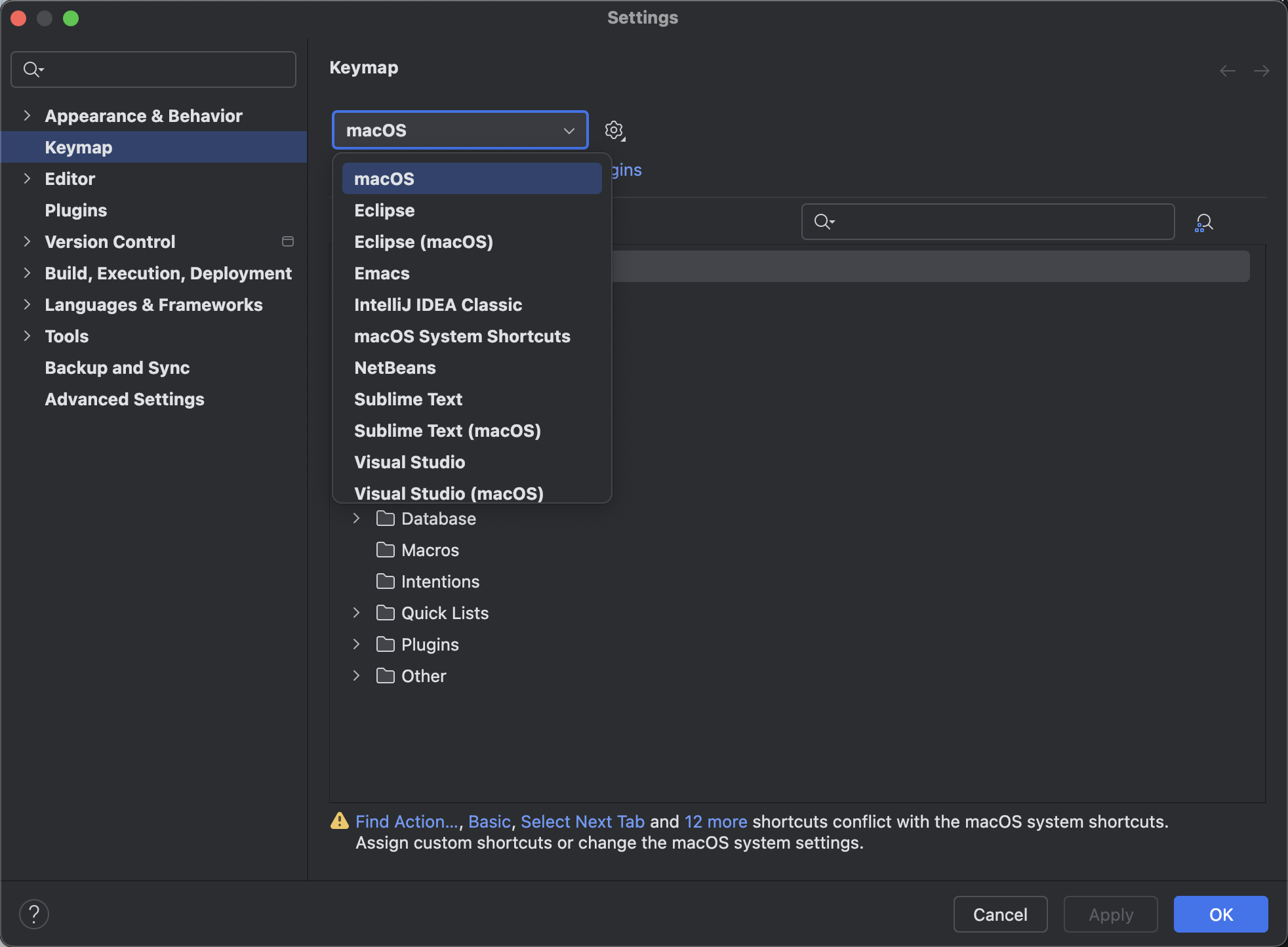
Task: Select macOS System Shortcuts keymap
Action: pos(472,336)
